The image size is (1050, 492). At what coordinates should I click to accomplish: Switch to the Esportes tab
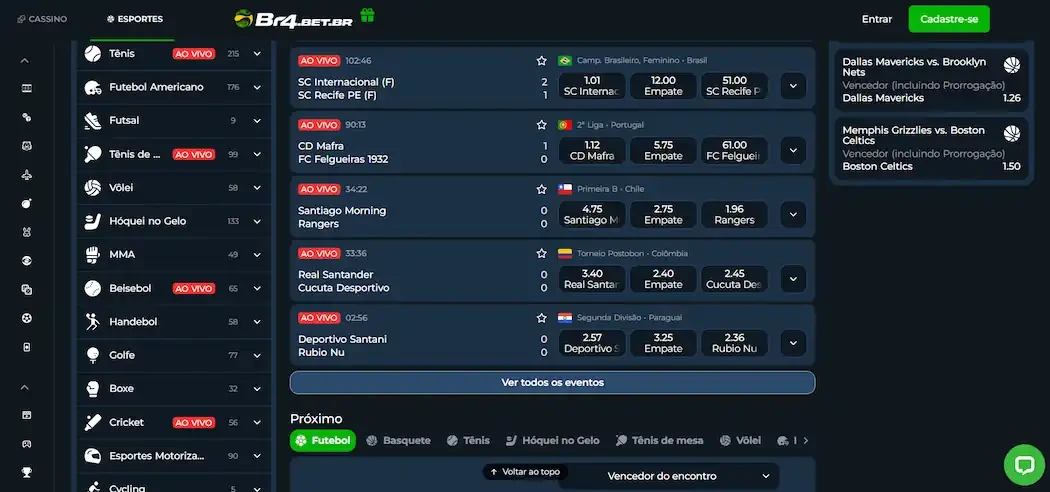point(135,19)
